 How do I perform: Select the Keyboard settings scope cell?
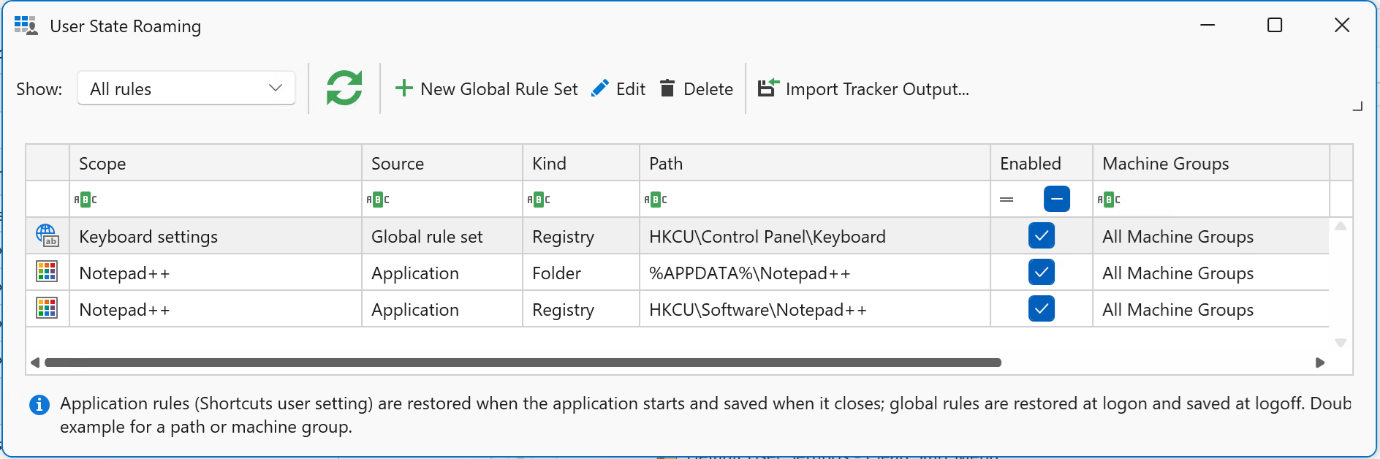click(215, 237)
